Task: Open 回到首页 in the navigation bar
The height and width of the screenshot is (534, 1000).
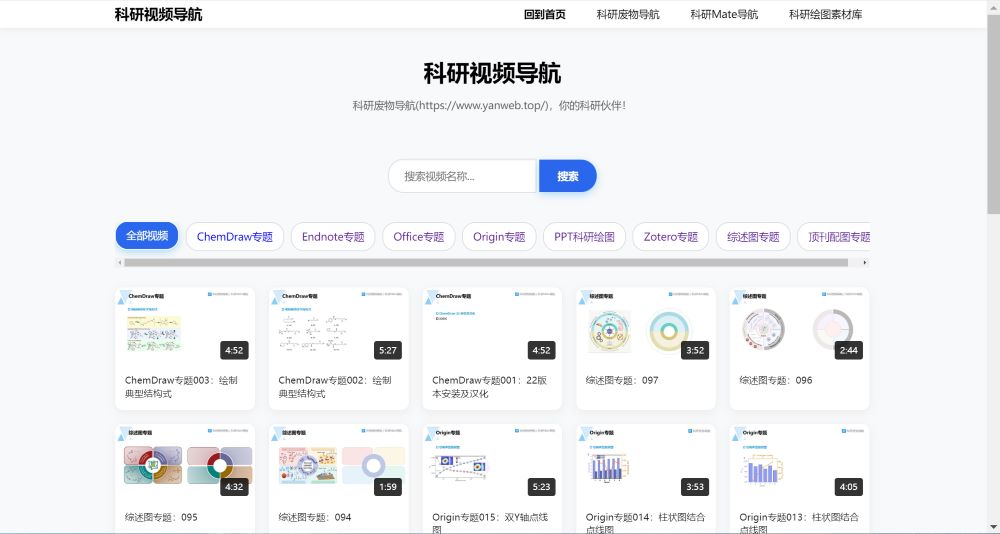Action: 544,14
